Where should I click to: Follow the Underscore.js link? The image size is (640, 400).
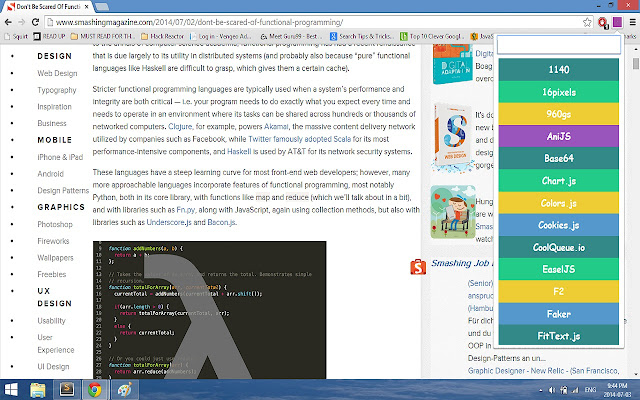pyautogui.click(x=169, y=222)
